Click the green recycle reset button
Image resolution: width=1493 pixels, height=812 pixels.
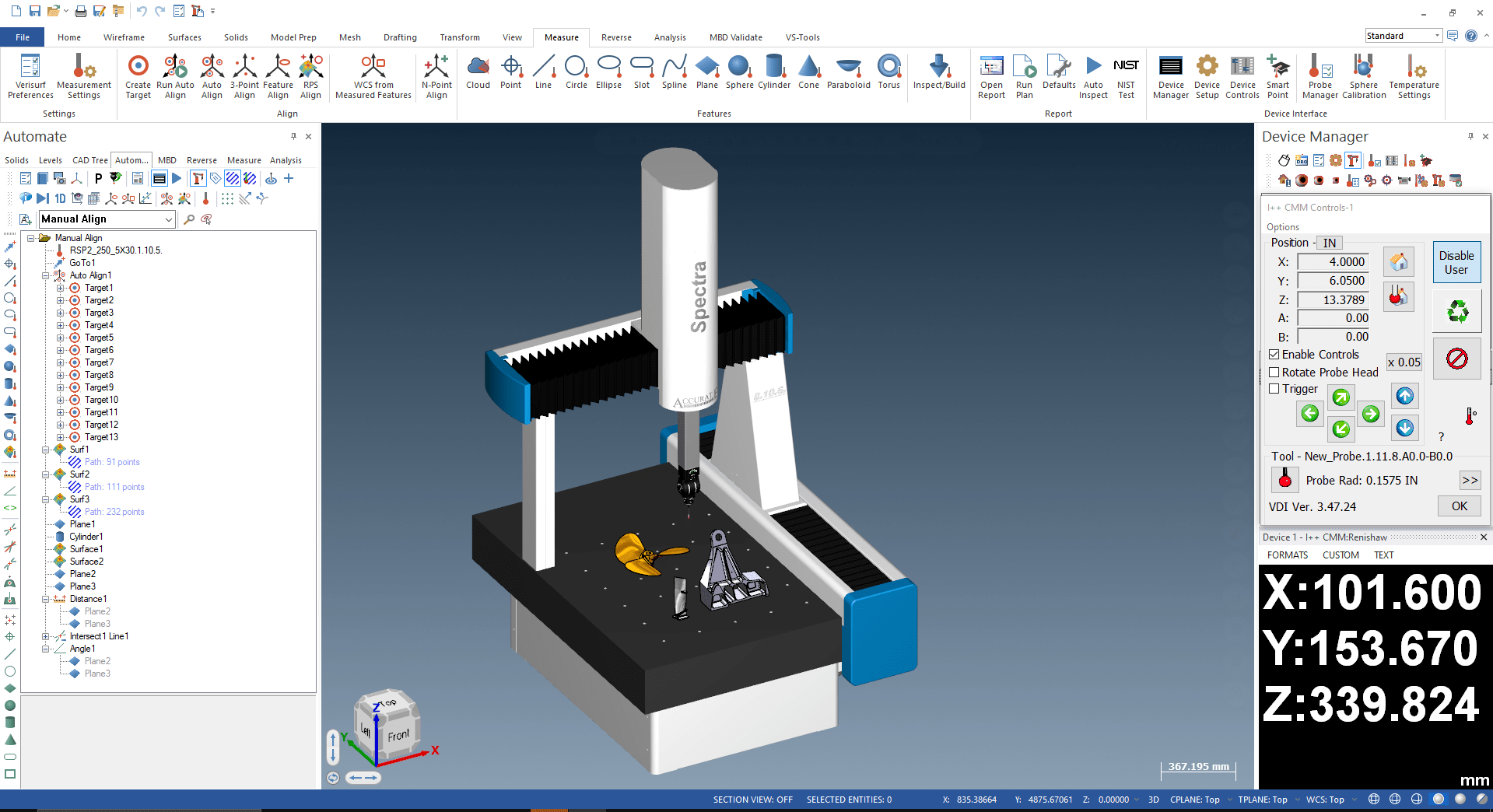tap(1456, 313)
